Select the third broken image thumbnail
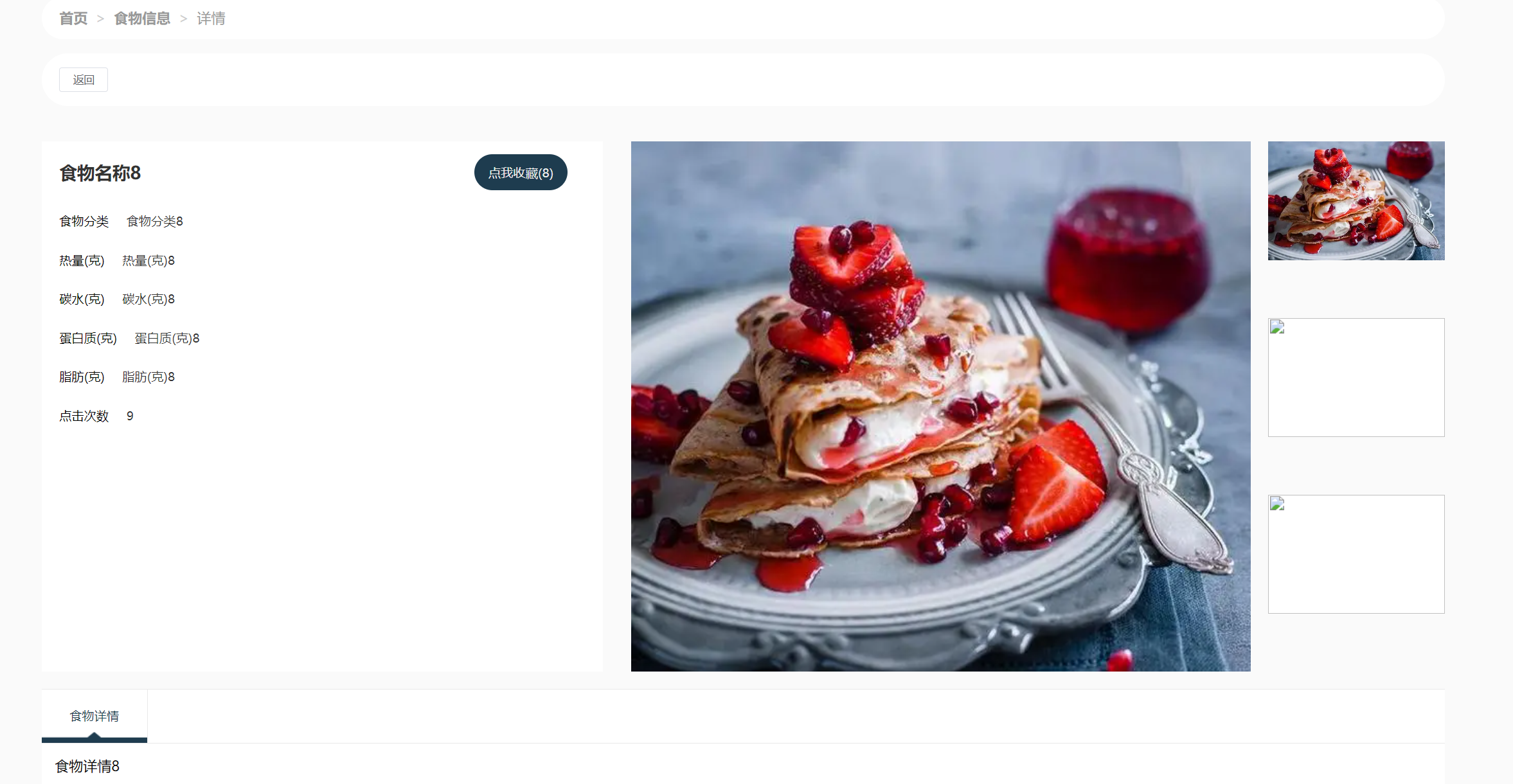 coord(1356,554)
